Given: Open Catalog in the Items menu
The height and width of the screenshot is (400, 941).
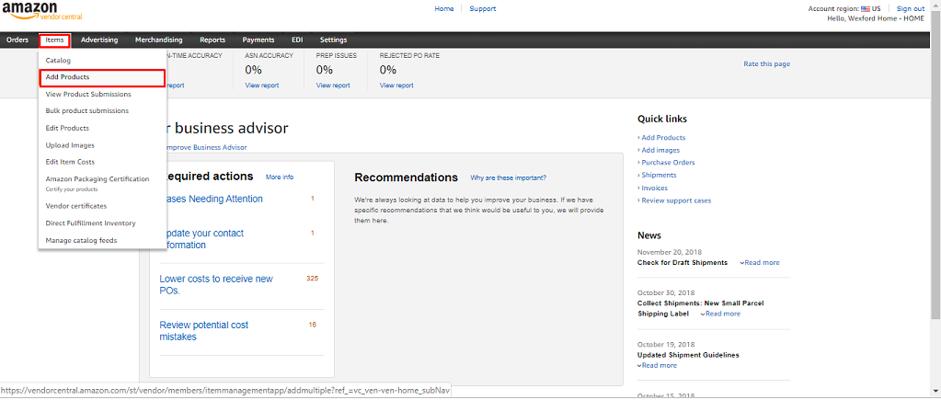Looking at the screenshot, I should (58, 60).
